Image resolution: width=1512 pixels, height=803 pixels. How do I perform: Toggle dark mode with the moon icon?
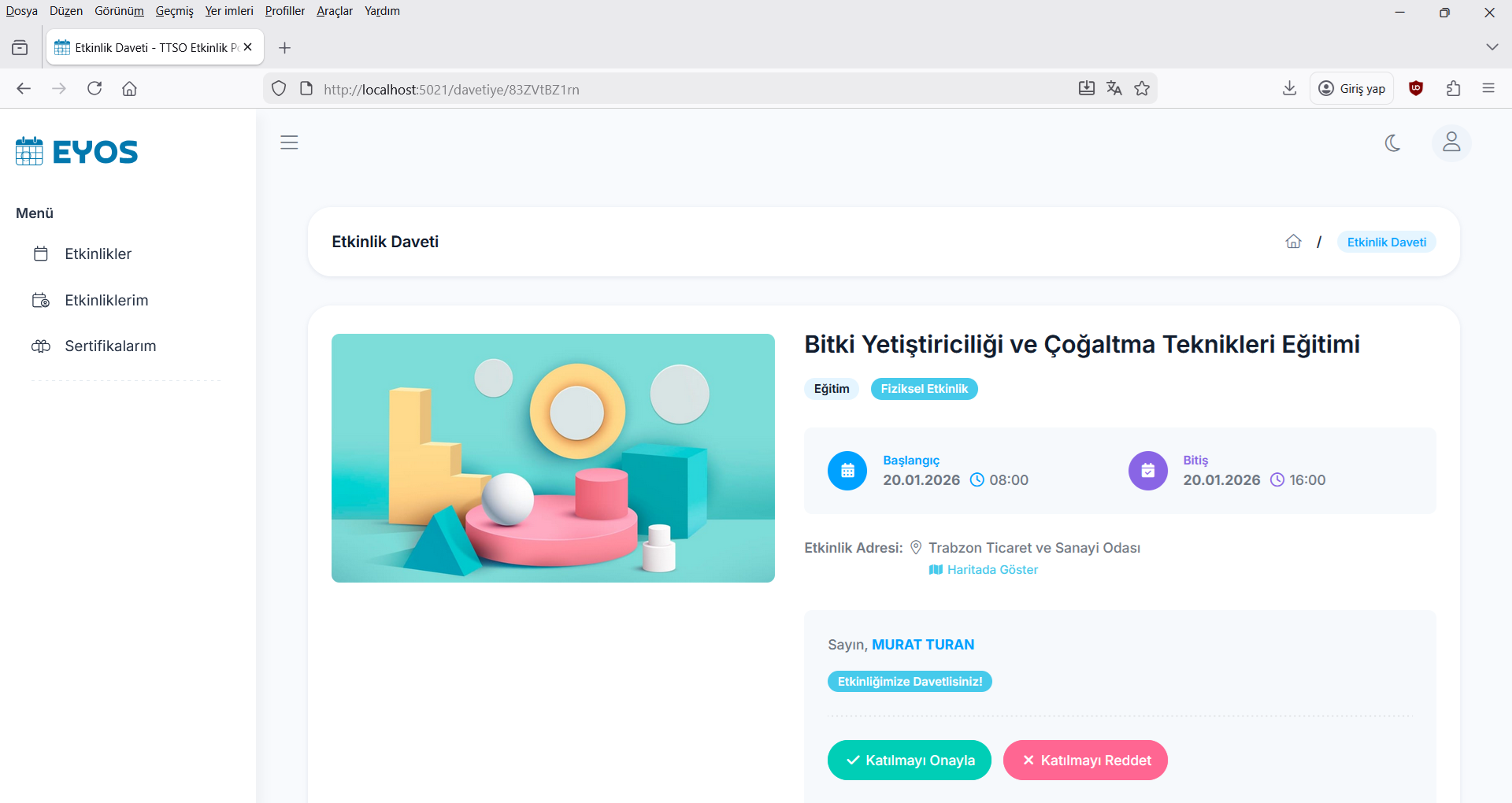tap(1392, 143)
